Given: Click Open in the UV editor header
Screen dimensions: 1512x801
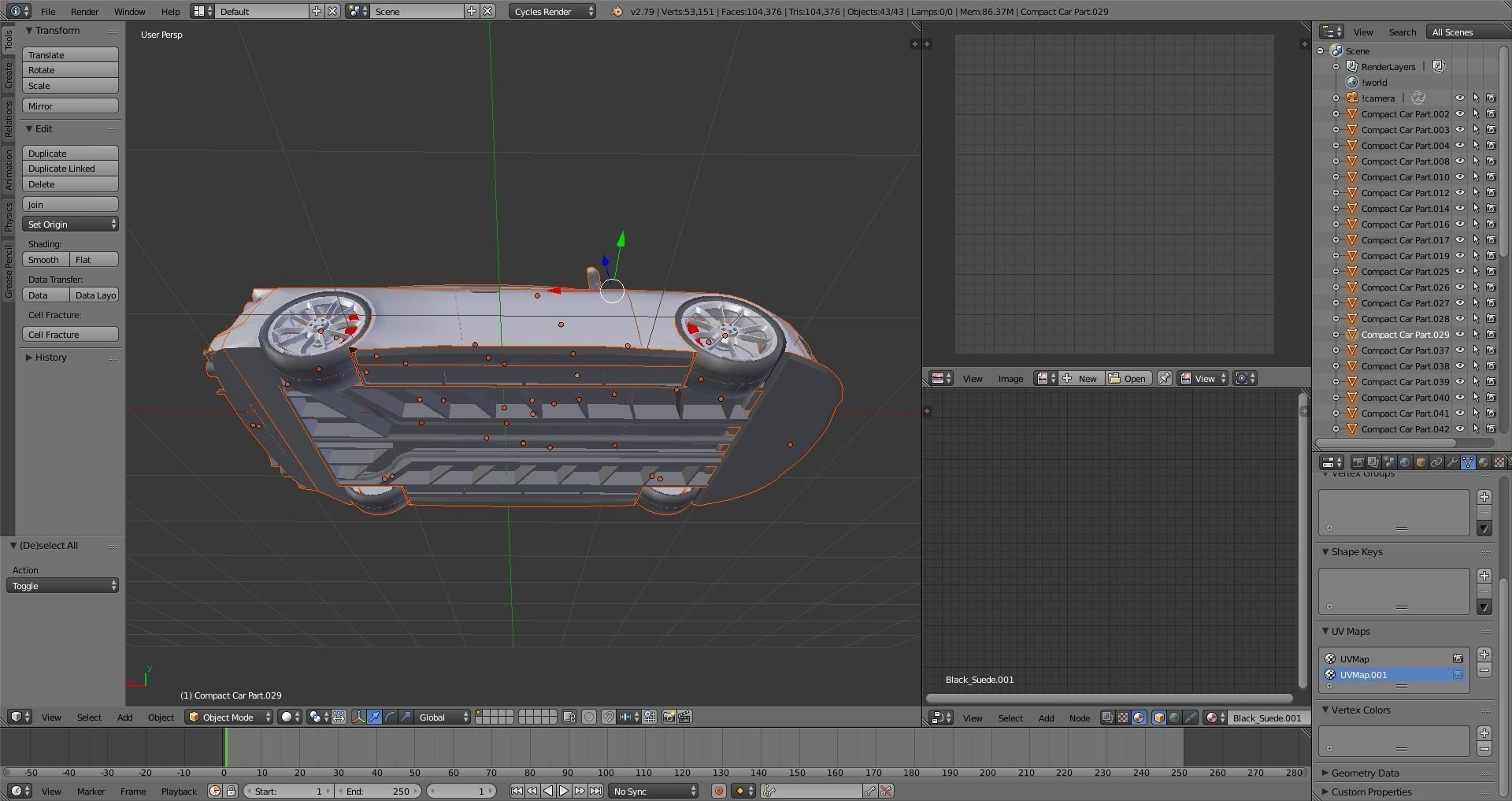Looking at the screenshot, I should point(1128,379).
